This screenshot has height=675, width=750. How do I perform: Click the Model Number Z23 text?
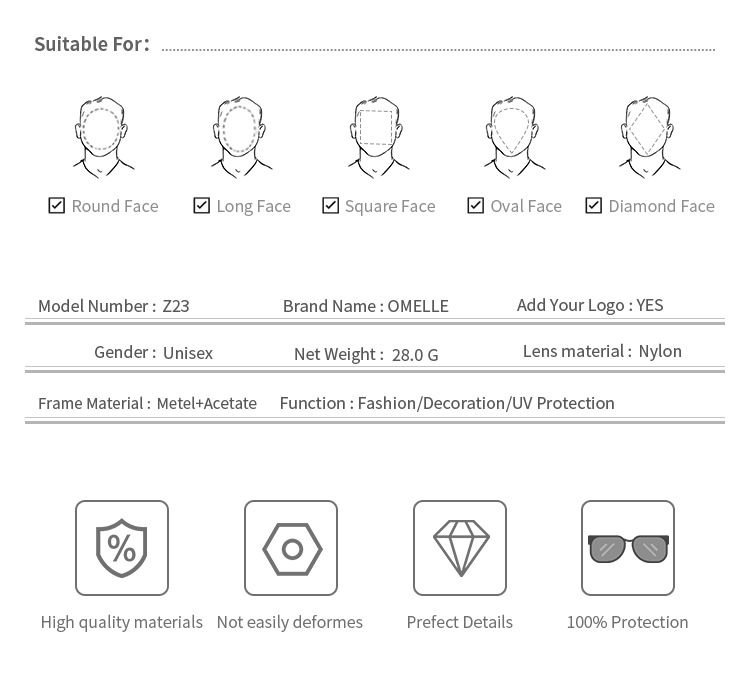pos(114,306)
